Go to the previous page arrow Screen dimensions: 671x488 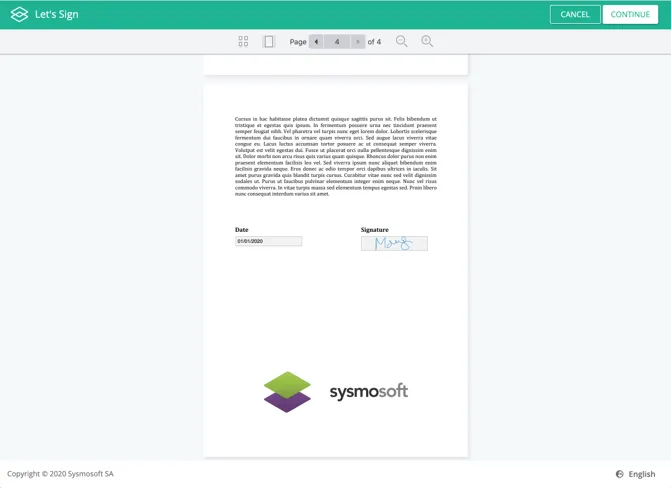coord(316,42)
